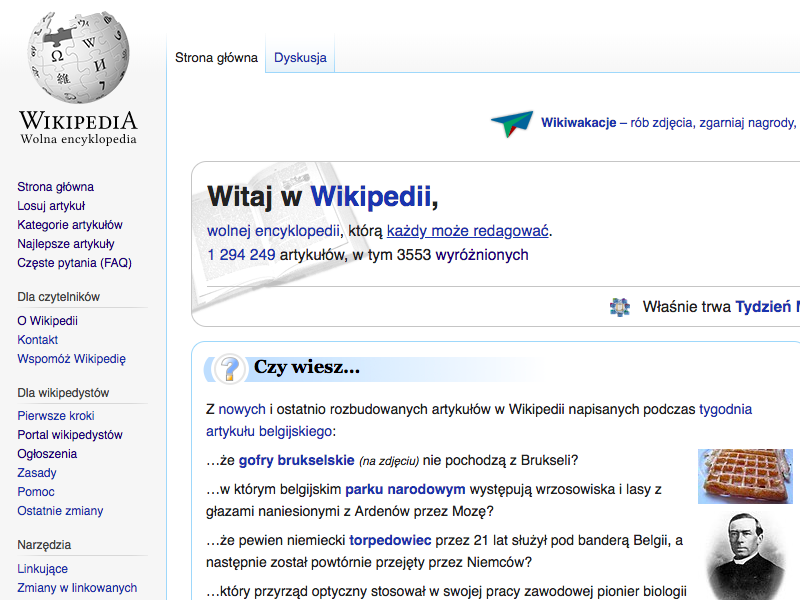
Task: Click the Tydzień link after Właśnie trwa
Action: [767, 307]
